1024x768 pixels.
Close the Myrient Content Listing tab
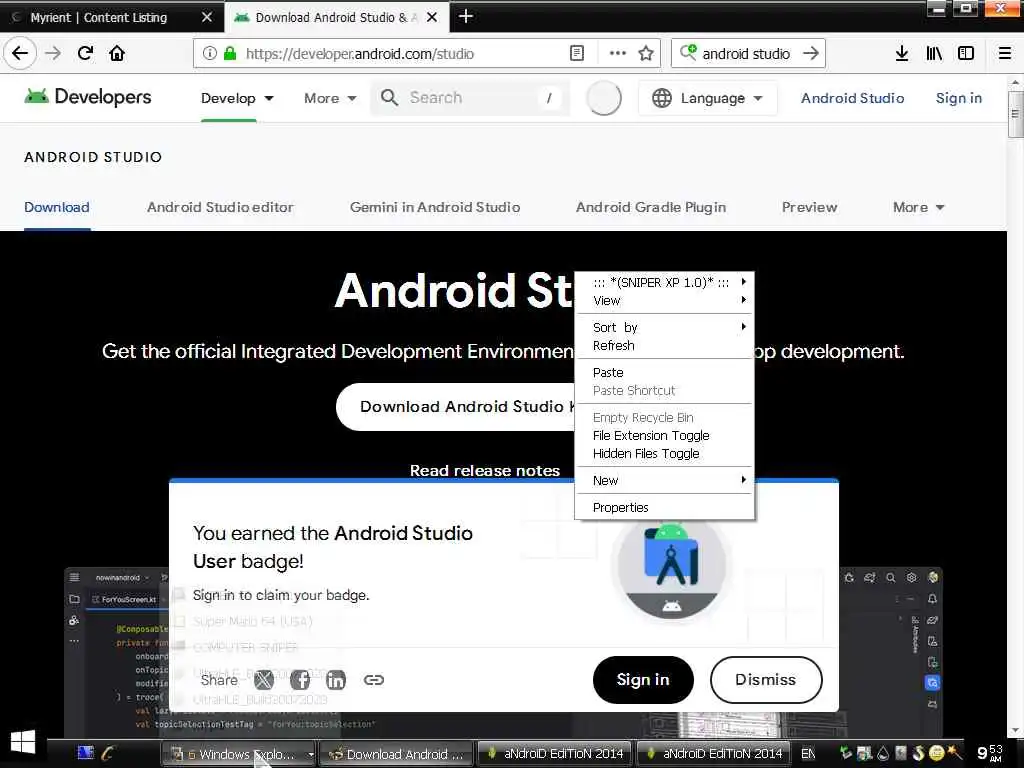[207, 18]
